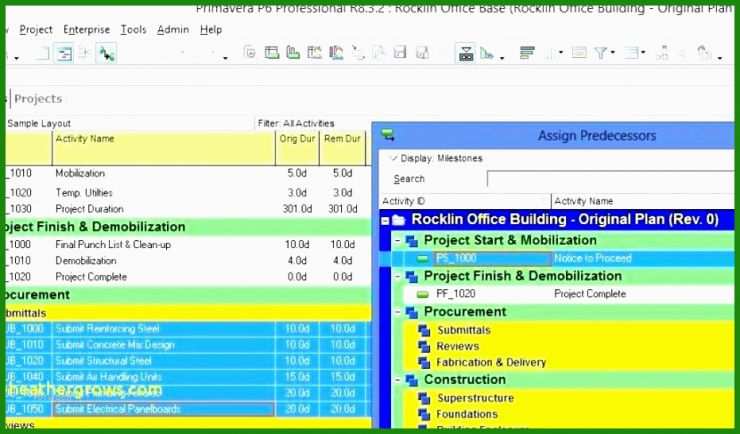Collapse Project Finish & Demobilization group in dialog
The height and width of the screenshot is (434, 740).
(397, 276)
